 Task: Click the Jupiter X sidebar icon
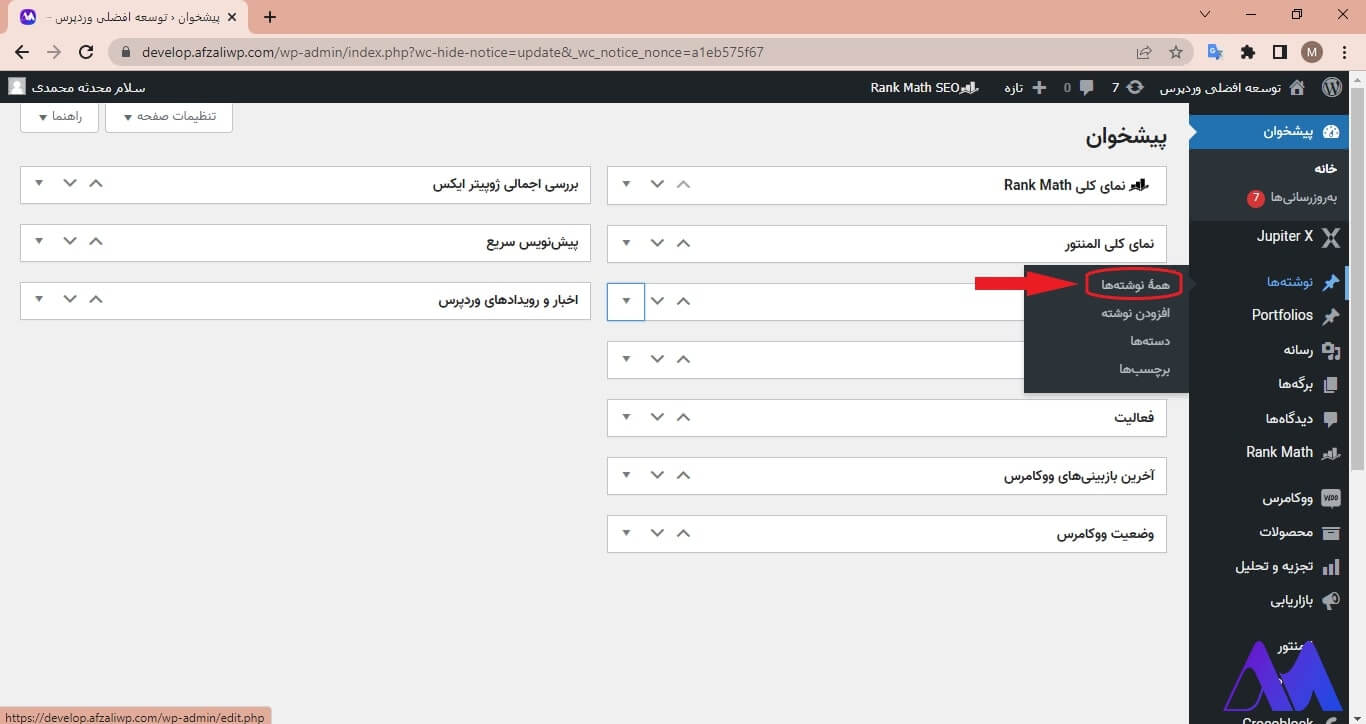coord(1330,238)
